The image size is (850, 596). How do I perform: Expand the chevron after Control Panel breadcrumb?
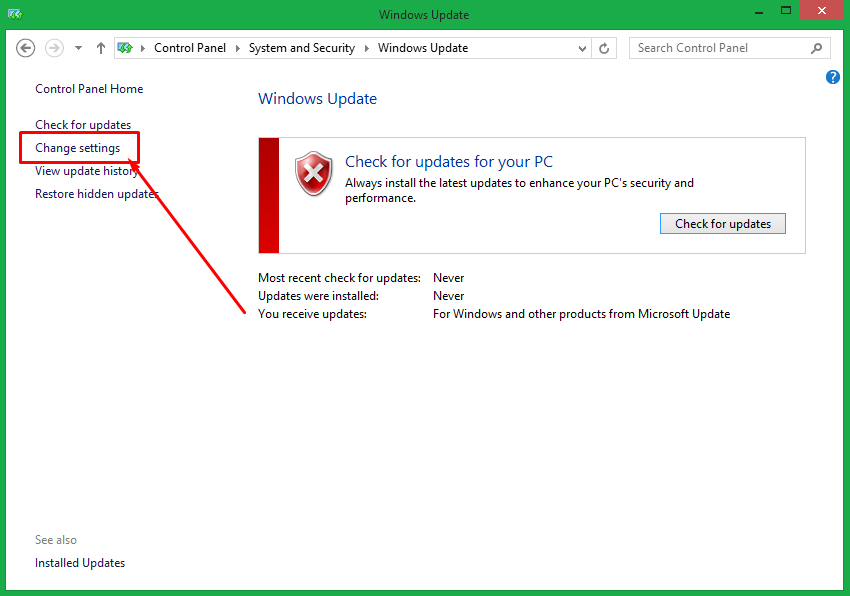[237, 48]
